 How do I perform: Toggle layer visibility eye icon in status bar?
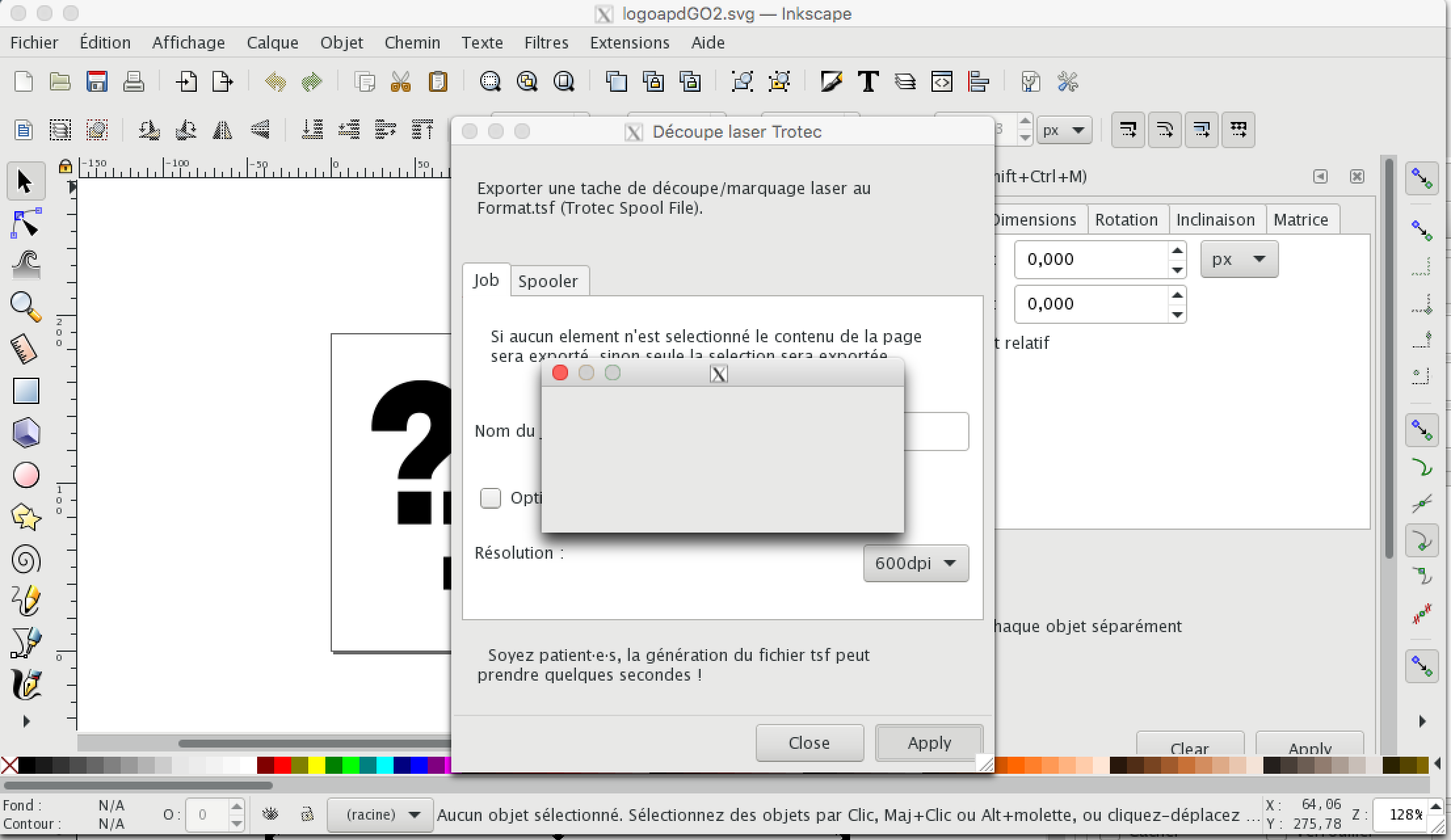270,814
